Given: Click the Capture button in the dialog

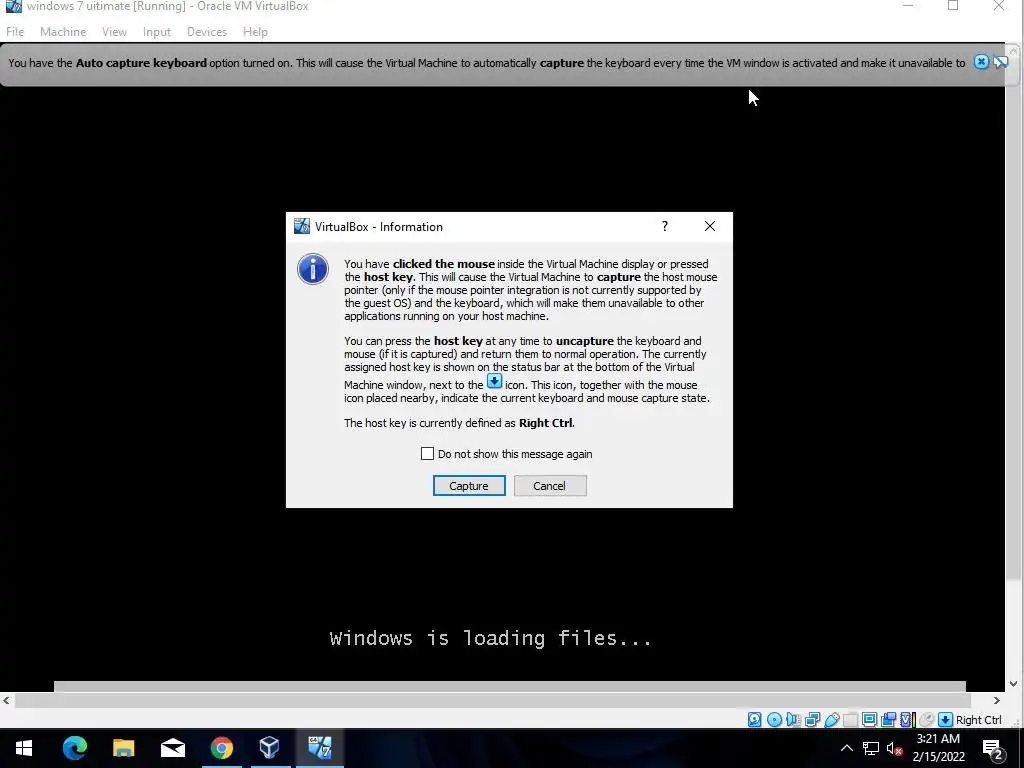Looking at the screenshot, I should coord(469,485).
